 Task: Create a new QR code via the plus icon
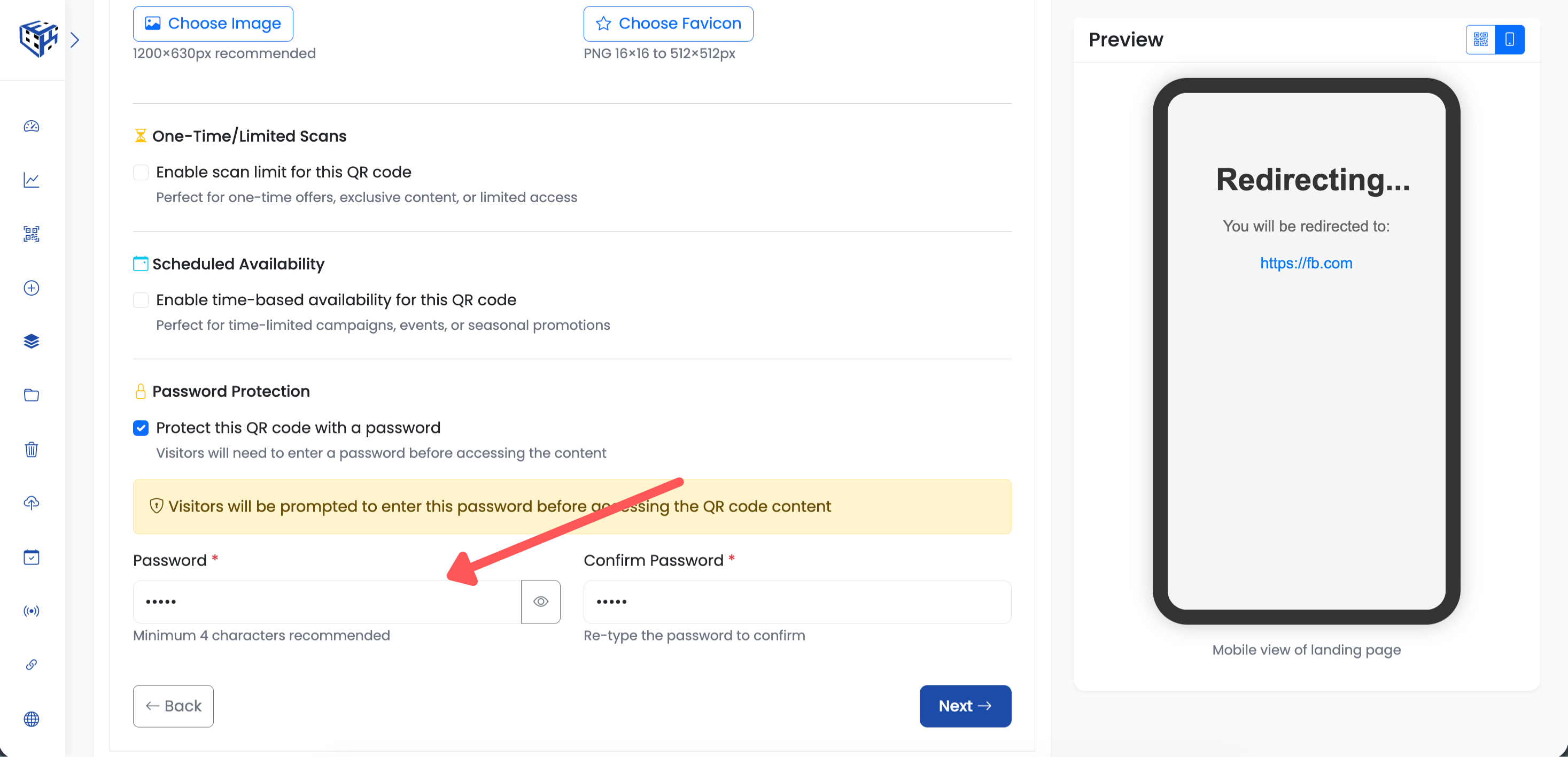[30, 288]
